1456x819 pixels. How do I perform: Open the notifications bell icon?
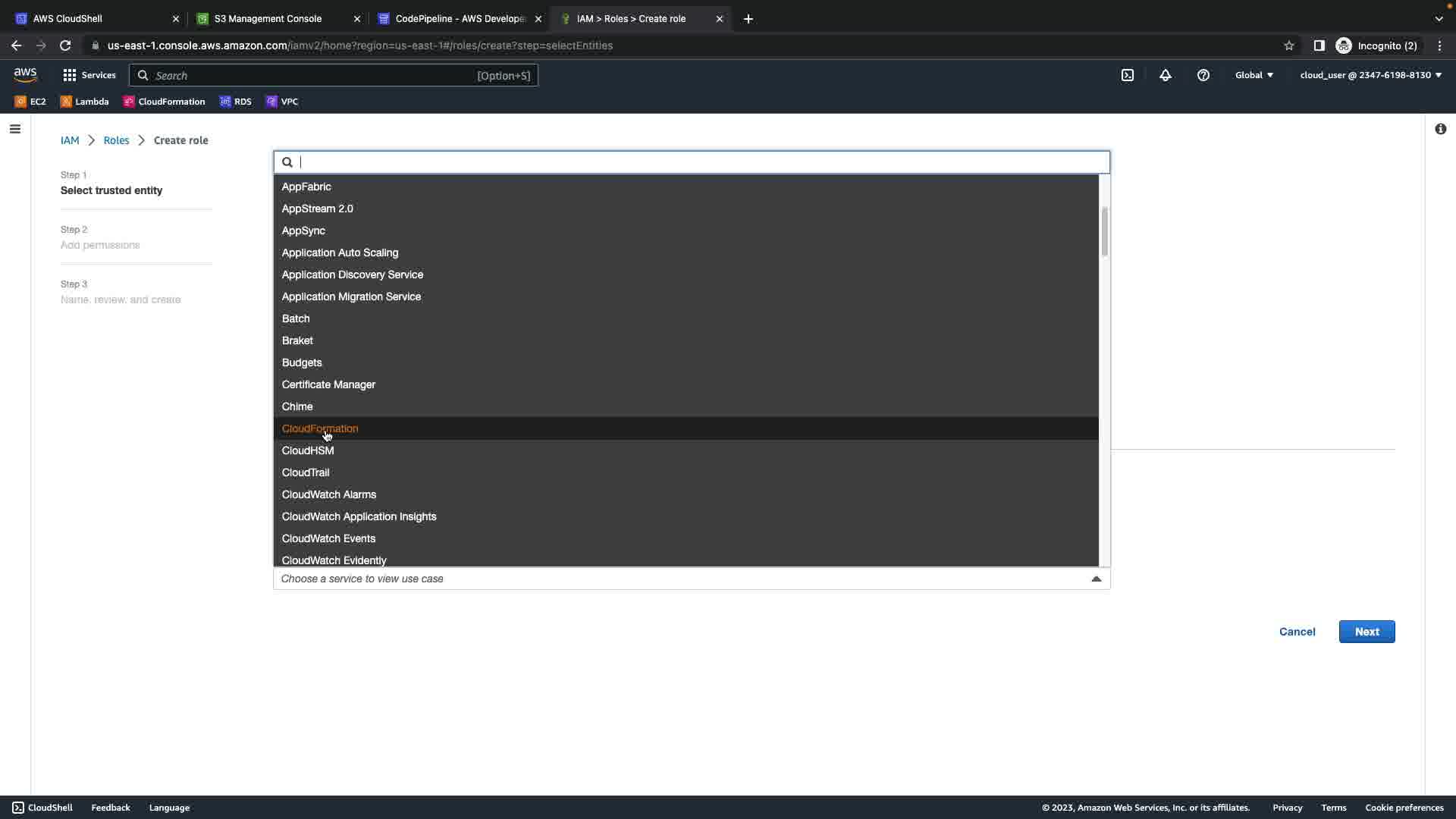click(x=1166, y=75)
